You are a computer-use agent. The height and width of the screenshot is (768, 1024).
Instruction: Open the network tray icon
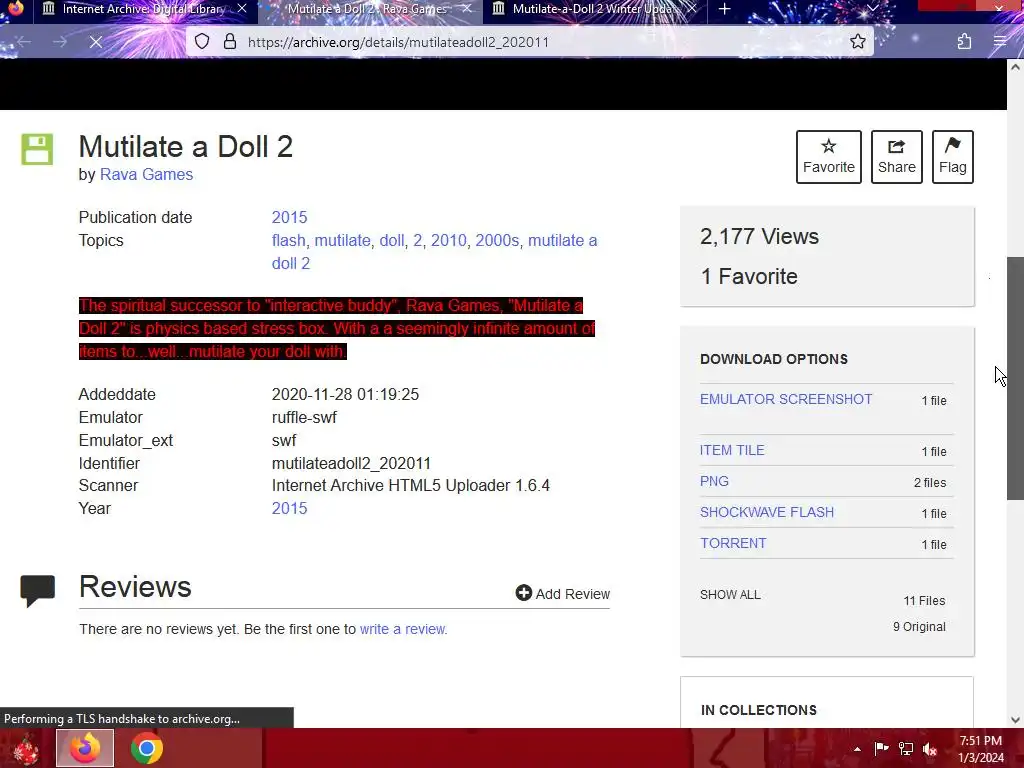(x=906, y=749)
